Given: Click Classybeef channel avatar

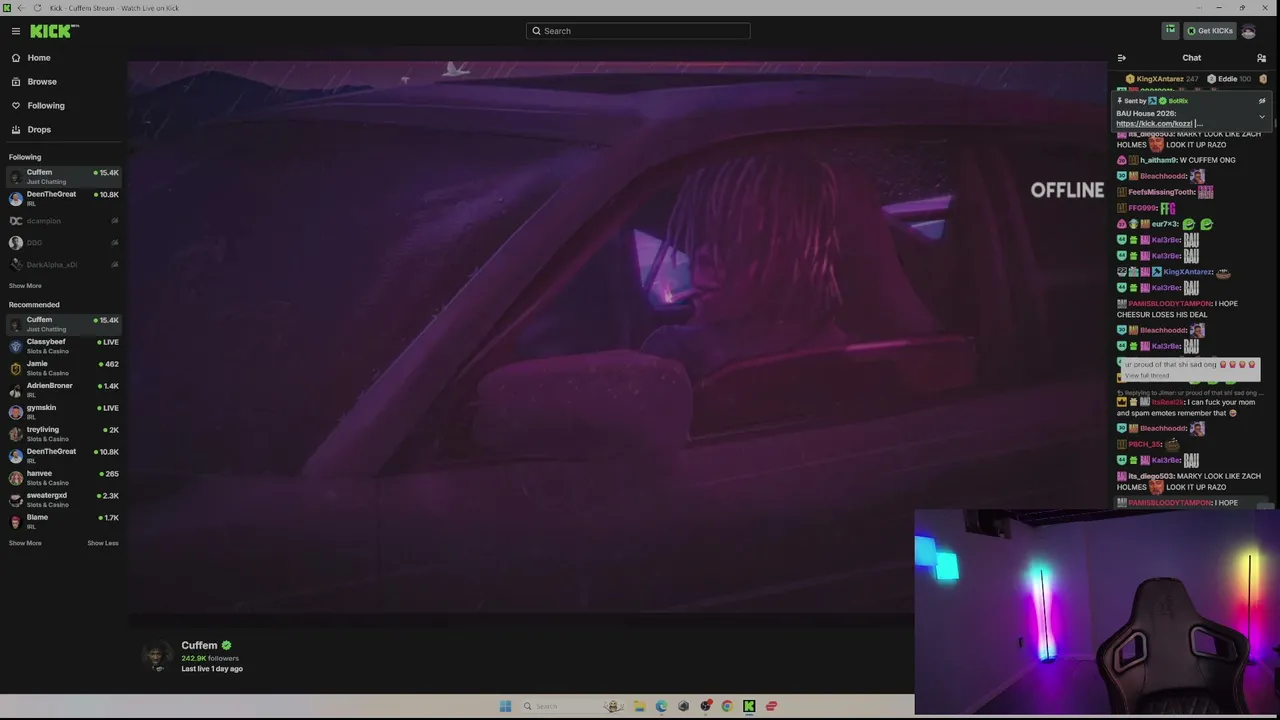Looking at the screenshot, I should (15, 346).
